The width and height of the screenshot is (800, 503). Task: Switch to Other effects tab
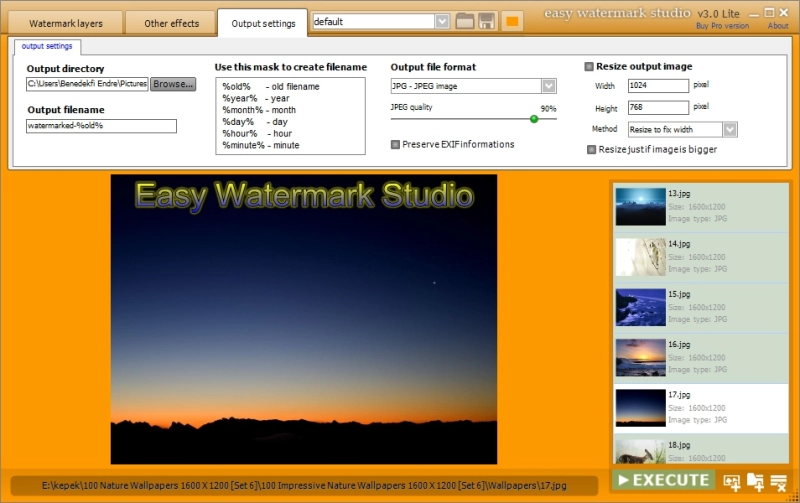pos(171,23)
